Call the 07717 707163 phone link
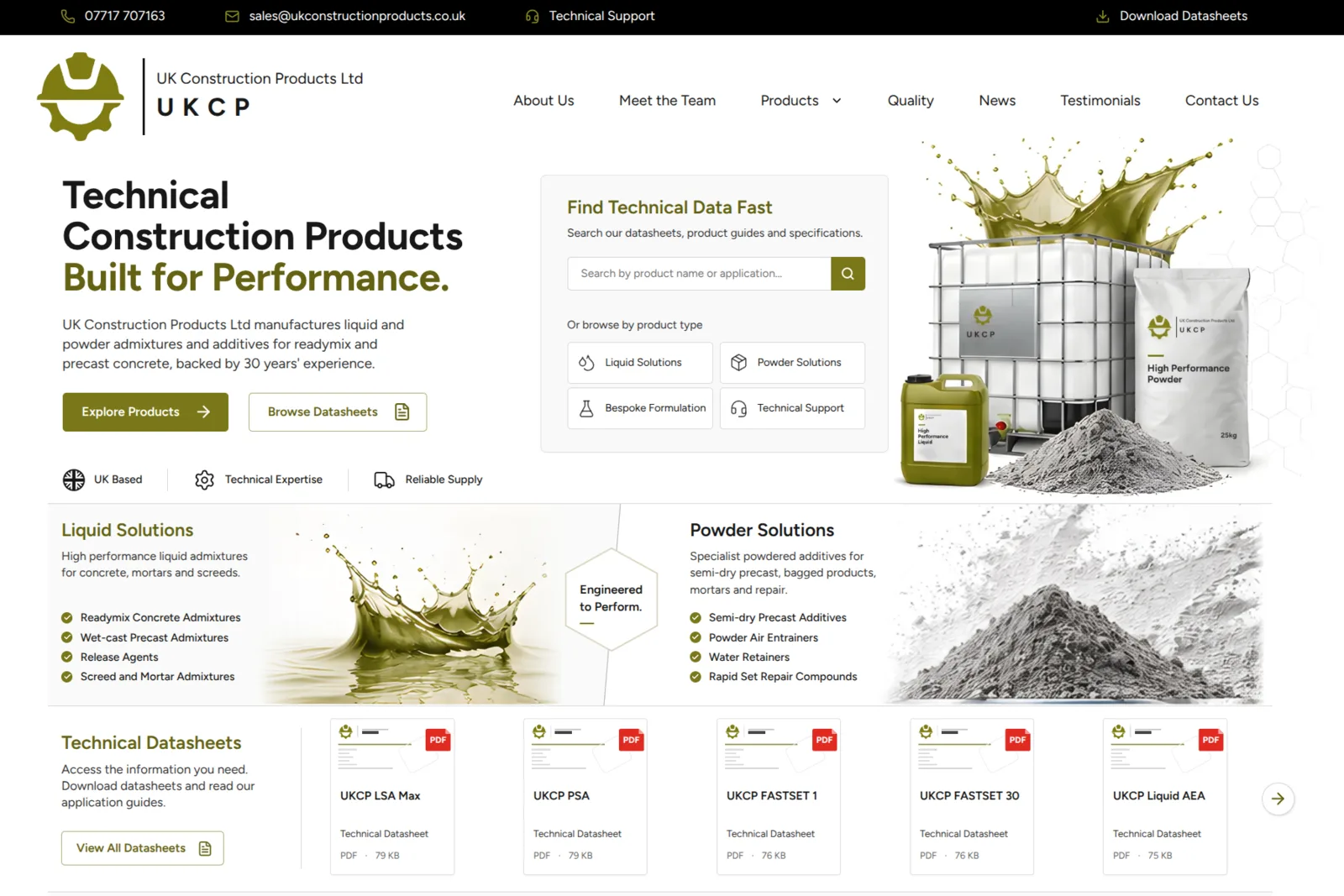The height and width of the screenshot is (896, 1344). [x=124, y=16]
